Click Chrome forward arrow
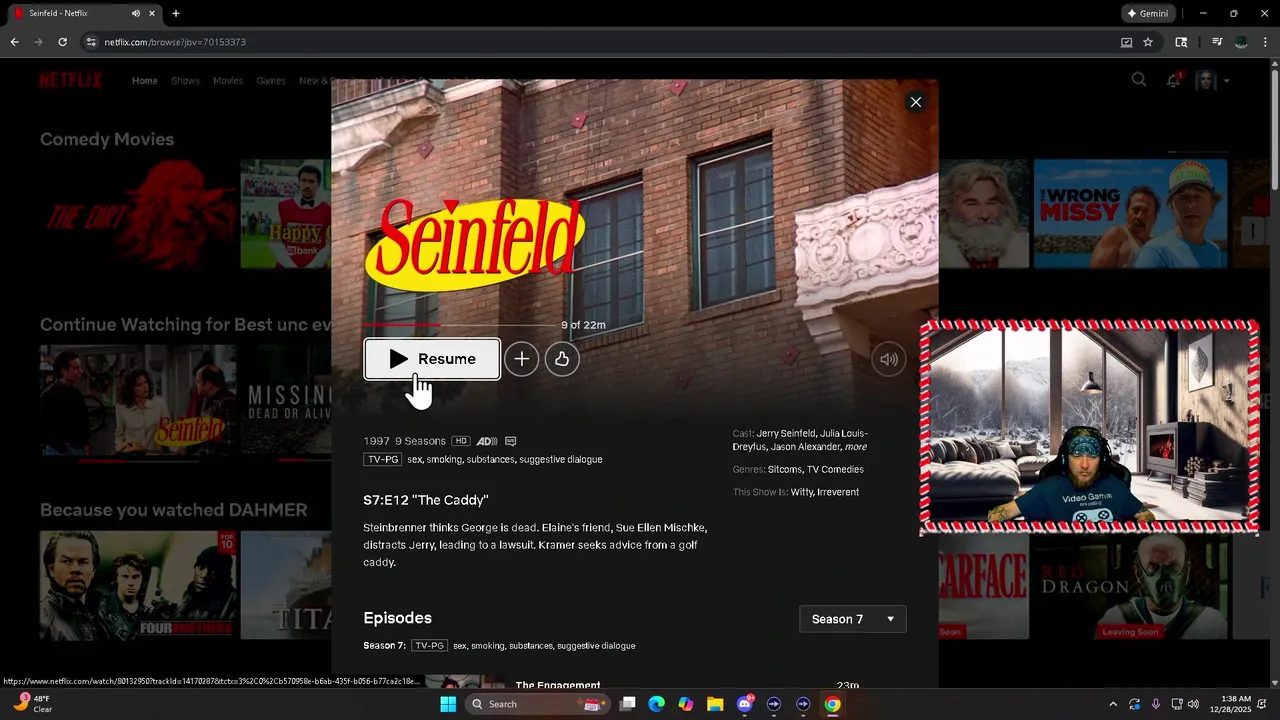Image resolution: width=1280 pixels, height=720 pixels. [38, 42]
